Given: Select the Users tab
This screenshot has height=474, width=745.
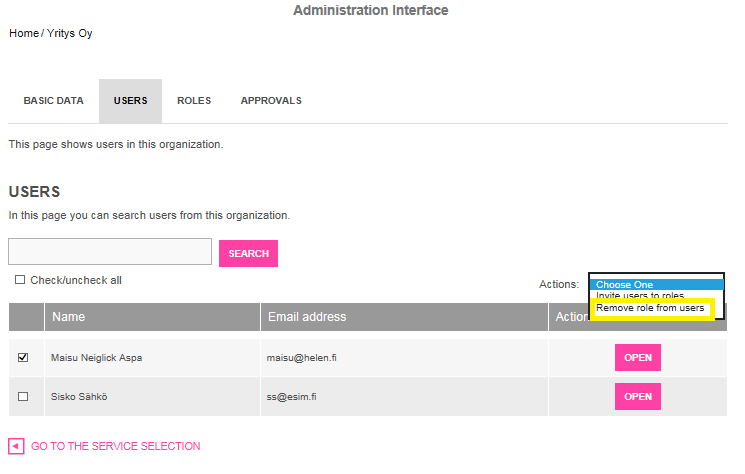Looking at the screenshot, I should click(130, 101).
